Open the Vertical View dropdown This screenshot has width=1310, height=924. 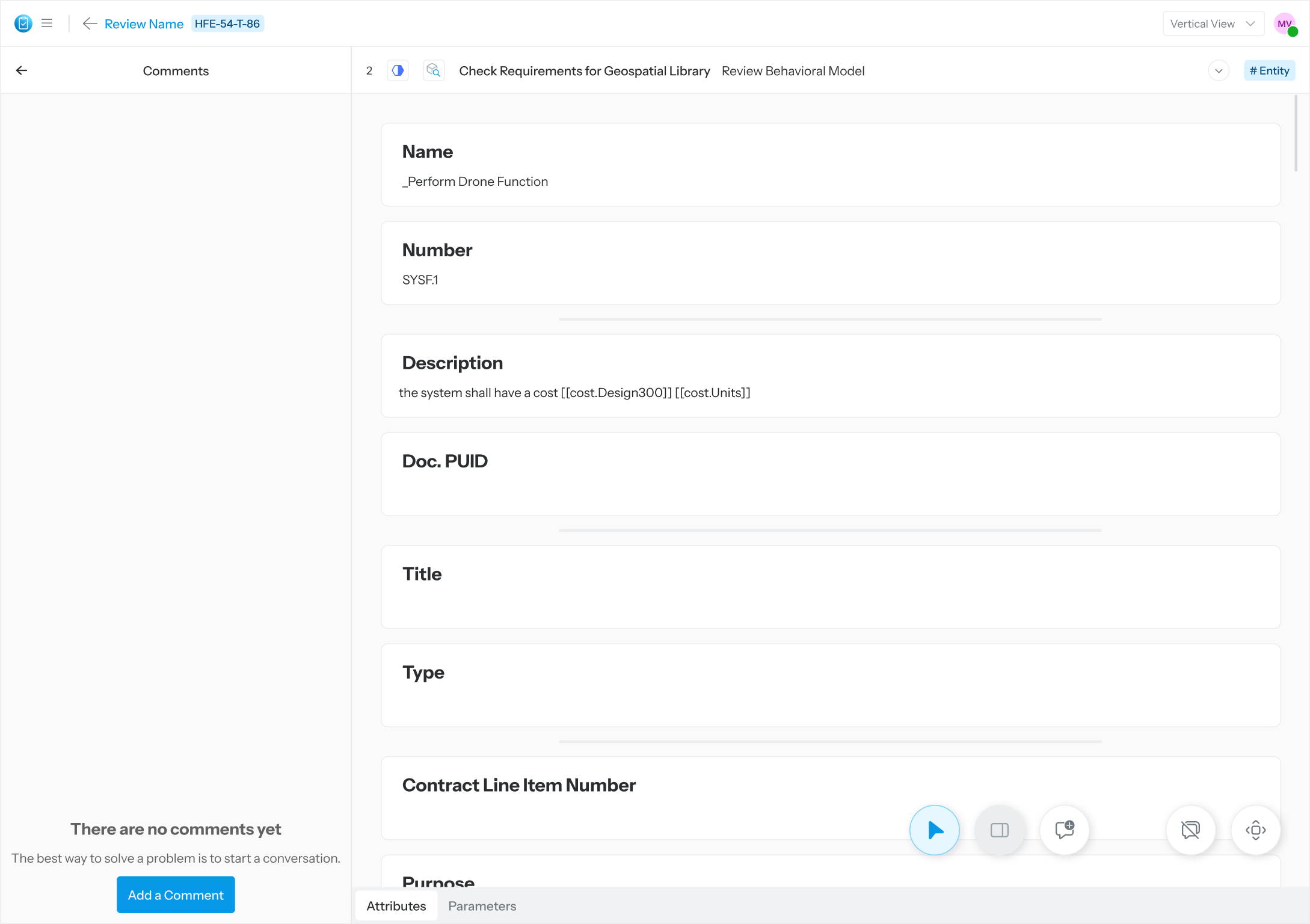click(1213, 24)
